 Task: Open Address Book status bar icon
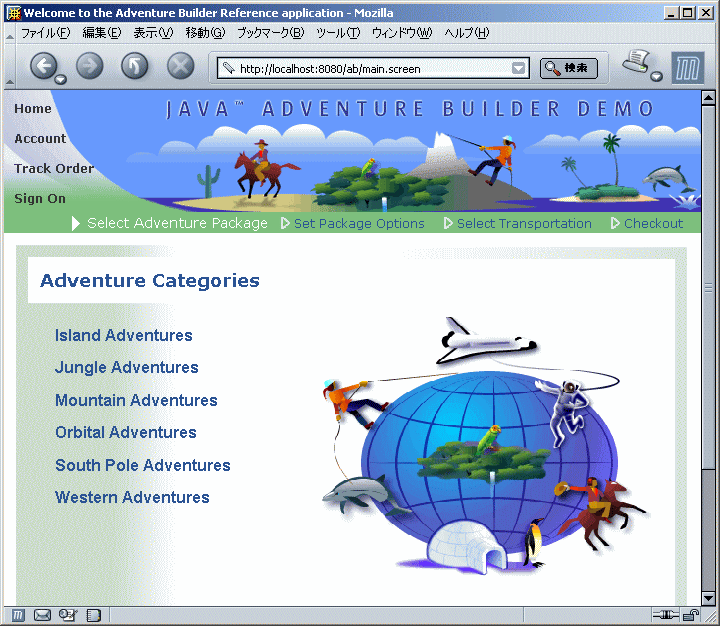coord(94,615)
